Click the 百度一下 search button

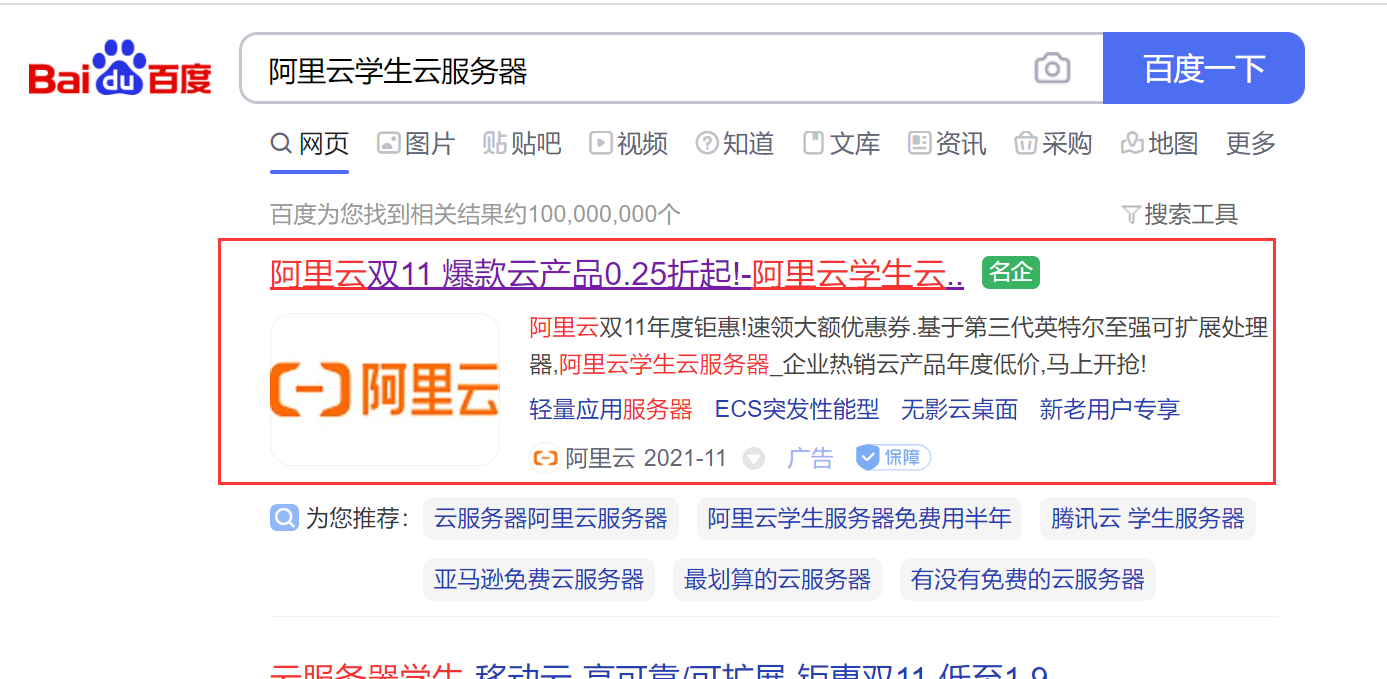click(x=1204, y=68)
